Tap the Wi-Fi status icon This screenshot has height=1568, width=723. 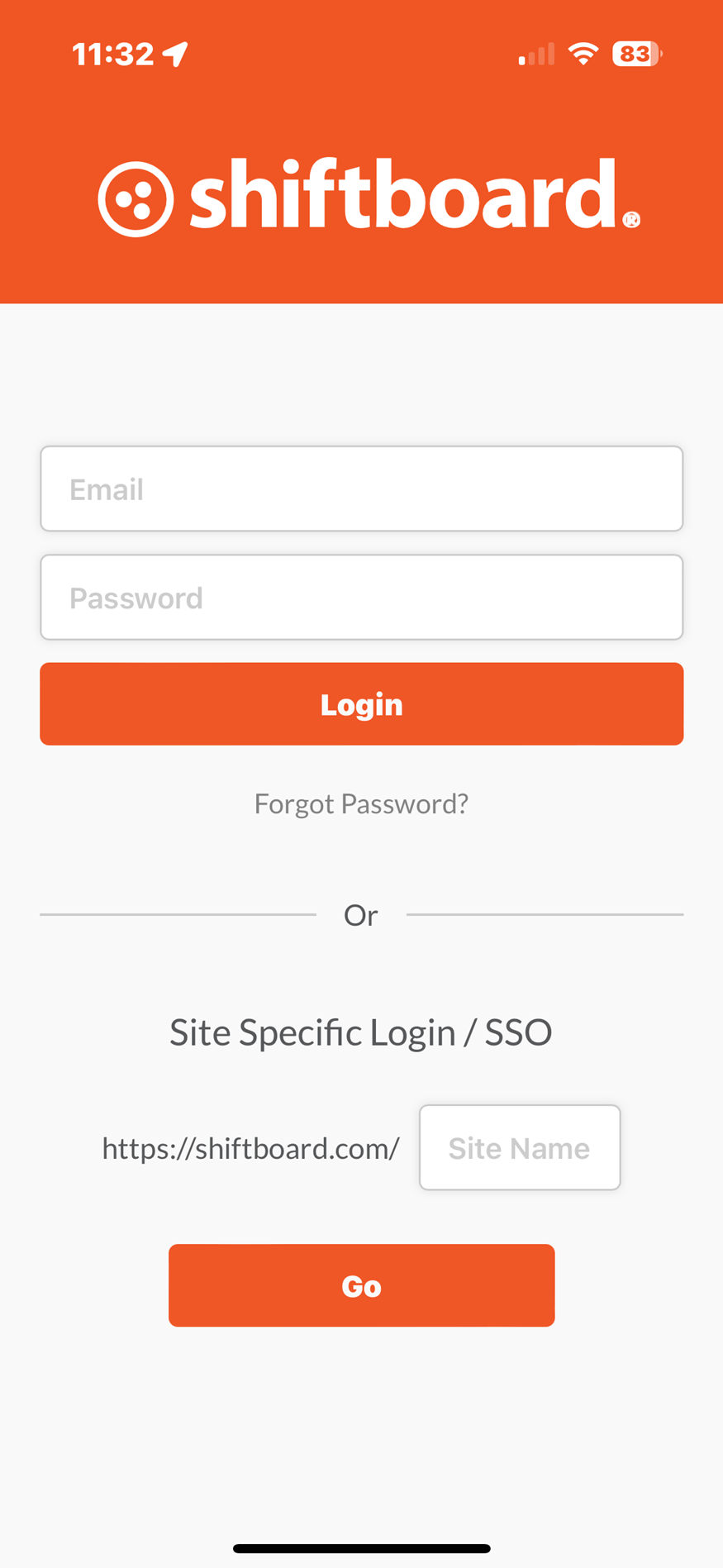pos(583,55)
